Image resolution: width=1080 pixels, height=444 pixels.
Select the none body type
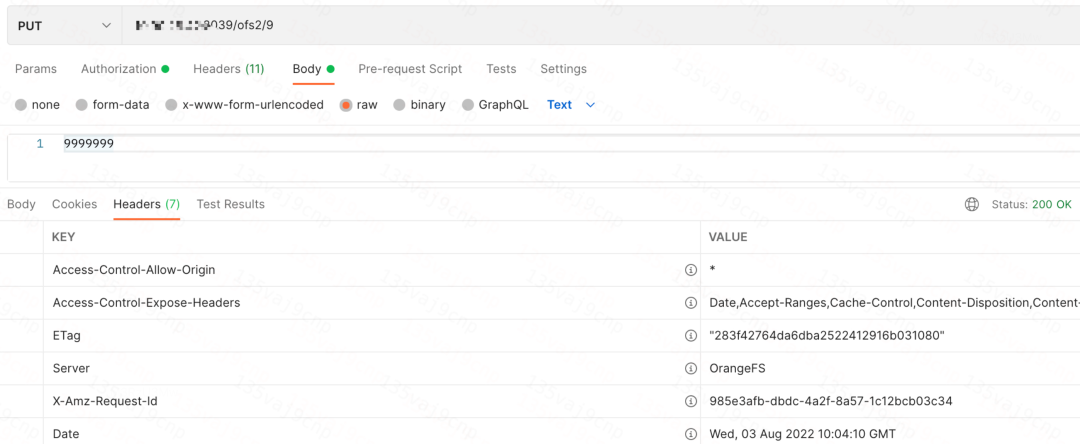[x=22, y=105]
